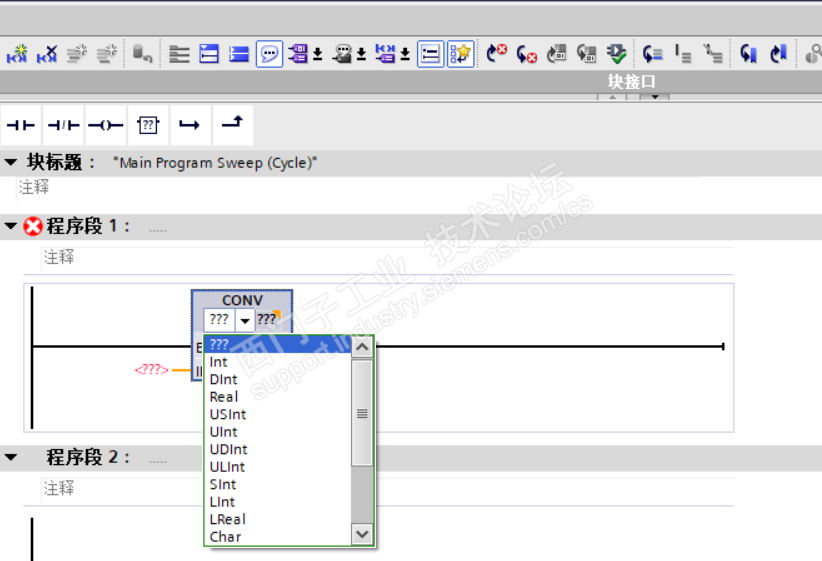The image size is (822, 561).
Task: Click second gray block-call update icon
Action: (587, 53)
